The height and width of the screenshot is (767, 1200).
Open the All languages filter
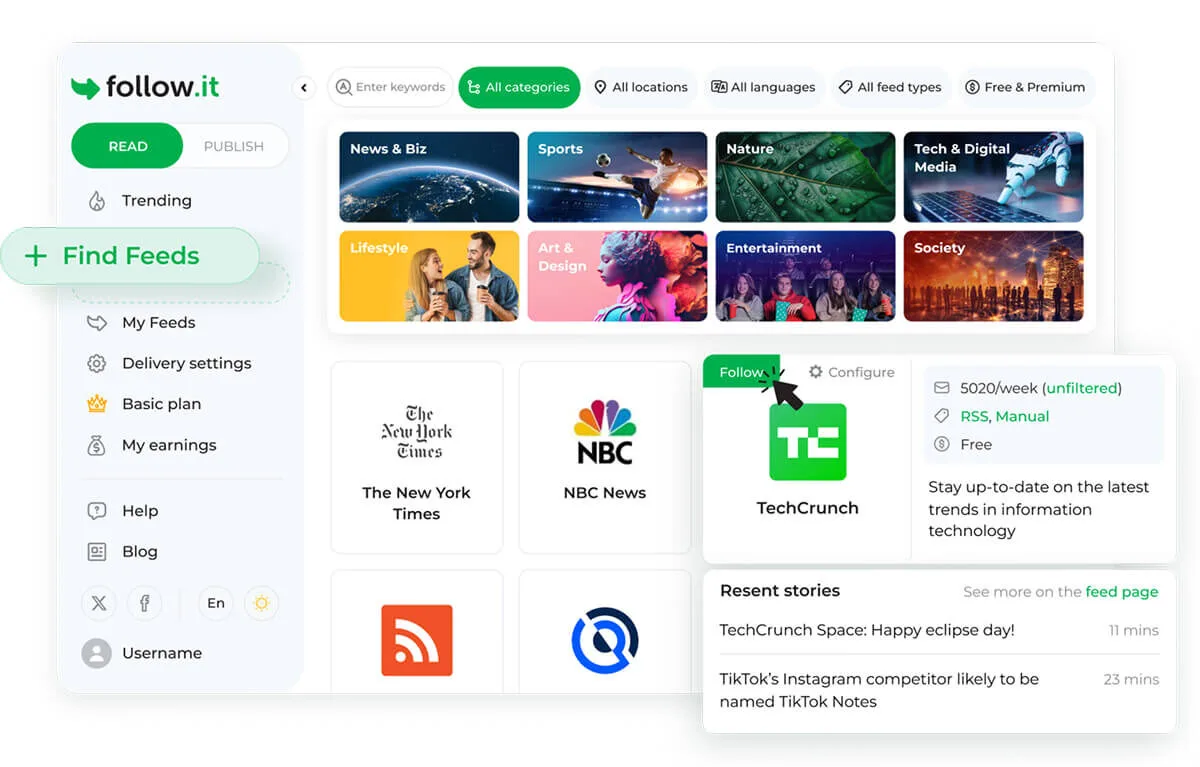763,87
